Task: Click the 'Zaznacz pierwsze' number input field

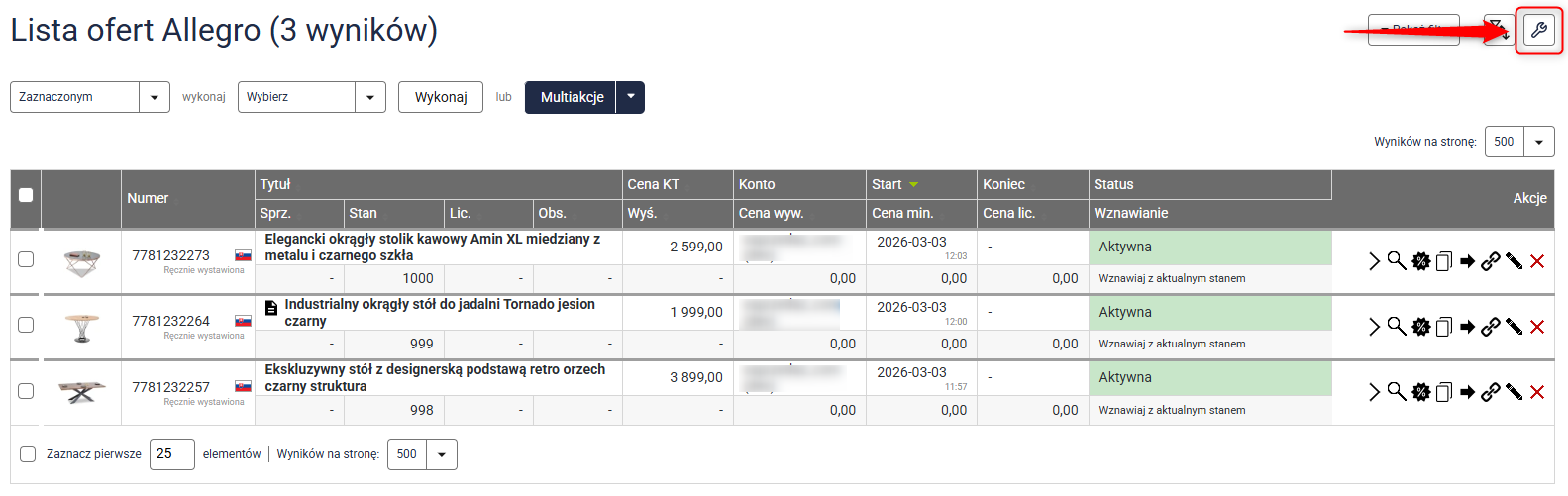Action: [x=171, y=454]
